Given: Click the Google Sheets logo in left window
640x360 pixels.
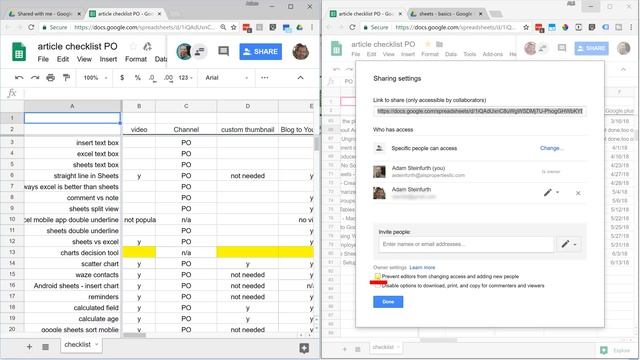Looking at the screenshot, I should tap(19, 52).
